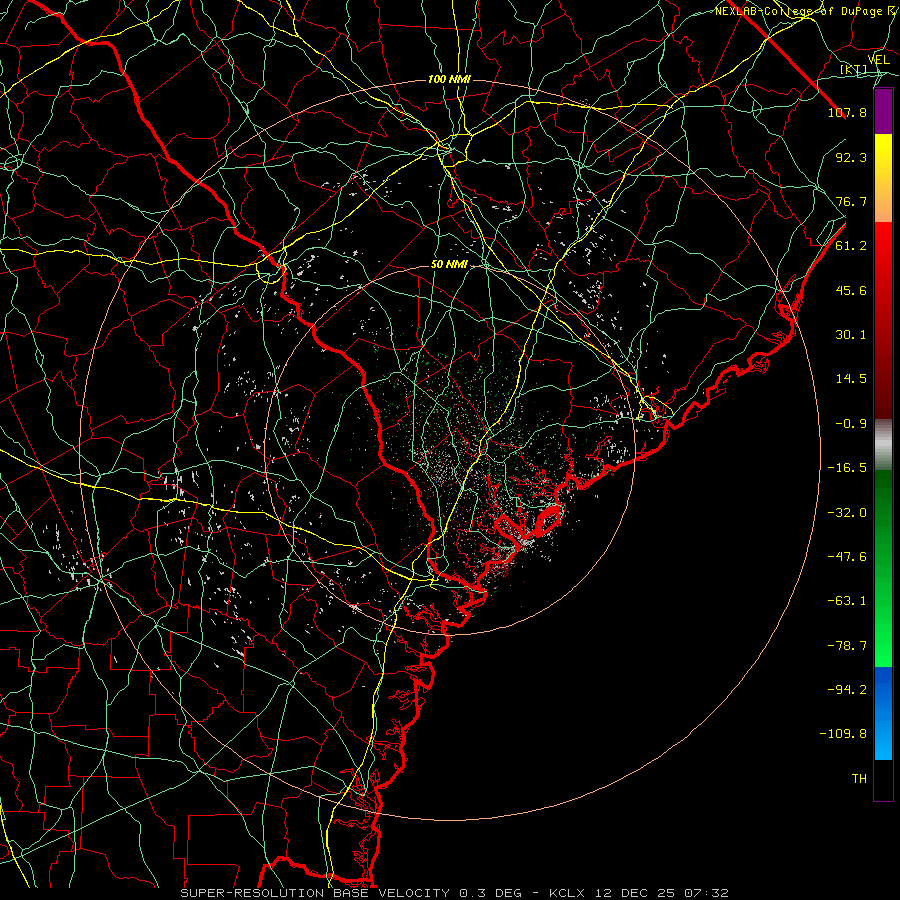Select the 30.1 velocity scale value
Viewport: 900px width, 900px height.
click(851, 335)
